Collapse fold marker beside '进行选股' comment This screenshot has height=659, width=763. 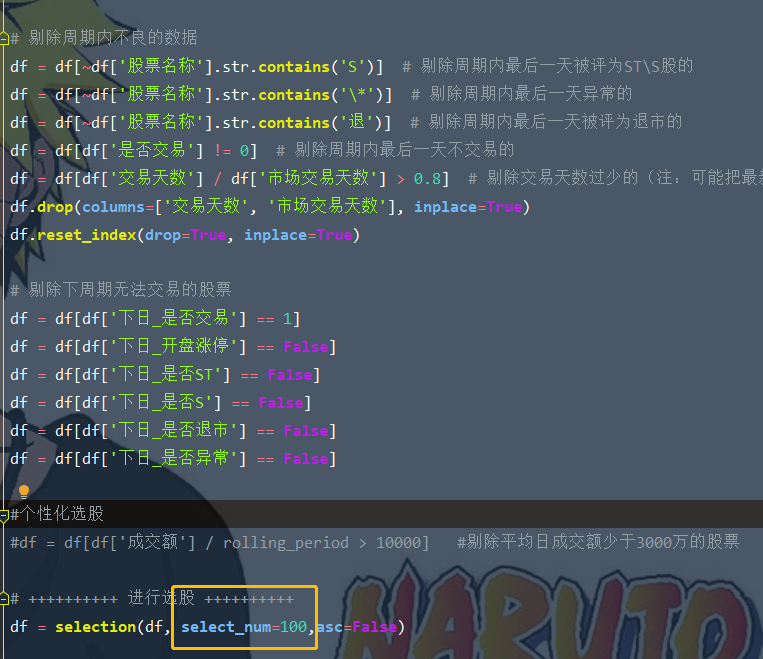click(4, 598)
